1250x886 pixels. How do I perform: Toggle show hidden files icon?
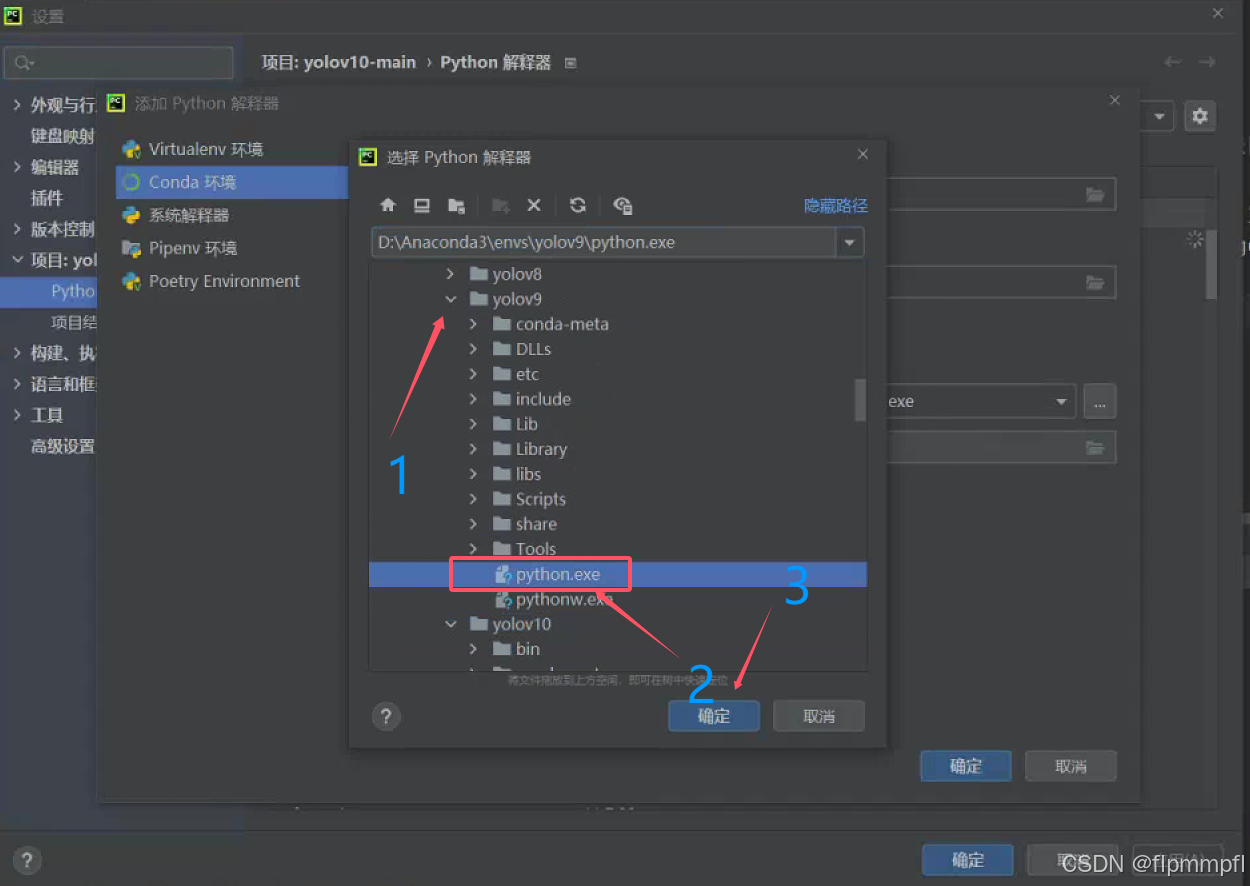622,205
